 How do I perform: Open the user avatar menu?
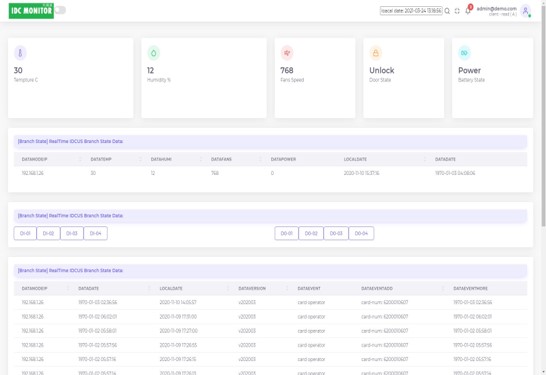tap(525, 11)
